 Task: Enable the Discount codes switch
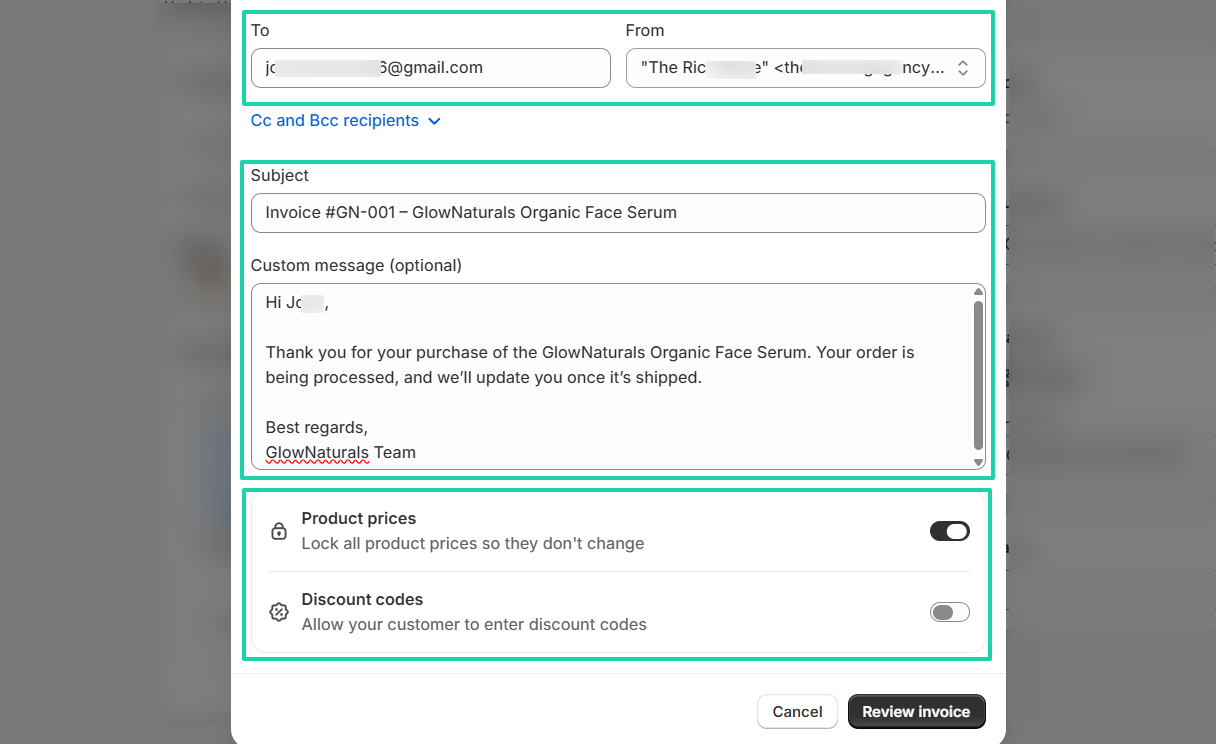(x=949, y=612)
